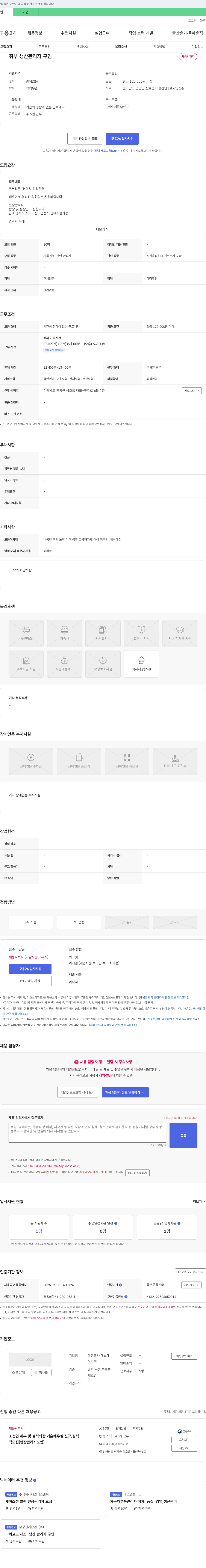Screen dimensions: 206x1568
Task: Click the 열람제한 button in company info
Action: 41,1372
